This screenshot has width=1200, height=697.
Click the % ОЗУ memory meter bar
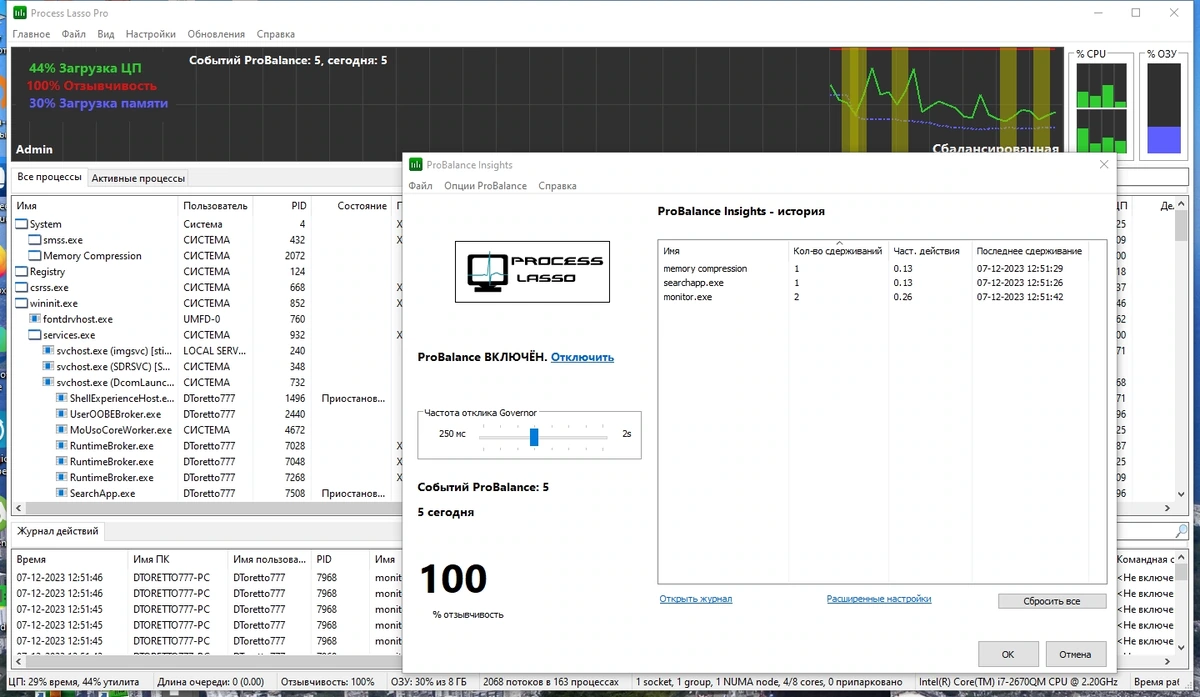click(x=1163, y=109)
